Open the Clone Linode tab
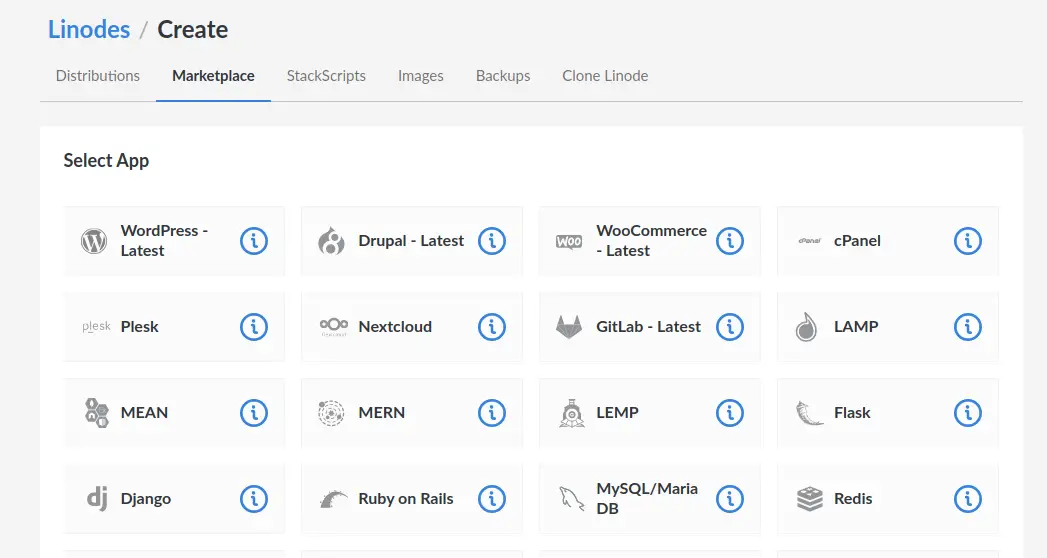 605,76
